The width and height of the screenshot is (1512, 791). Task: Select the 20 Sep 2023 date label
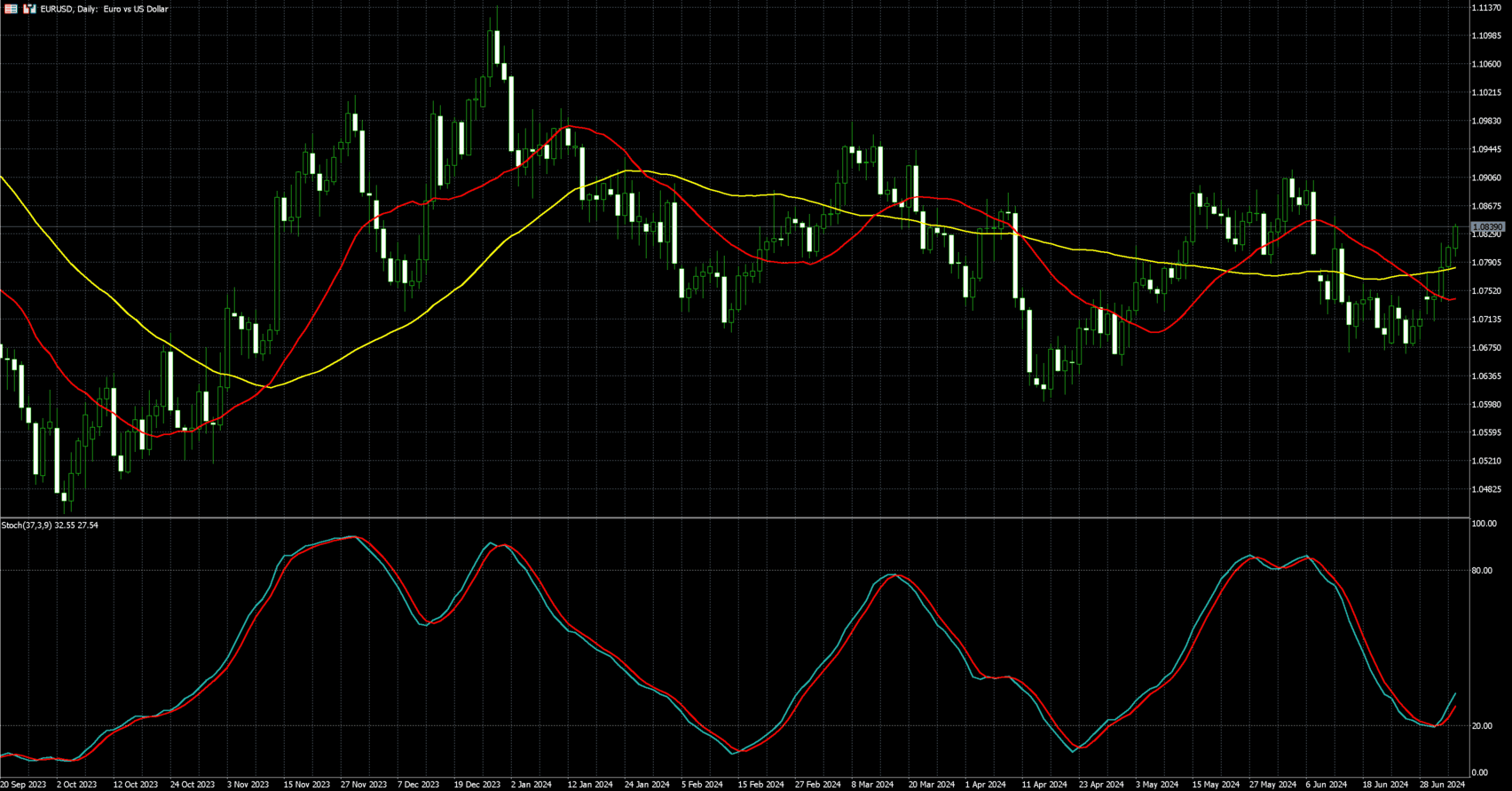pos(24,785)
